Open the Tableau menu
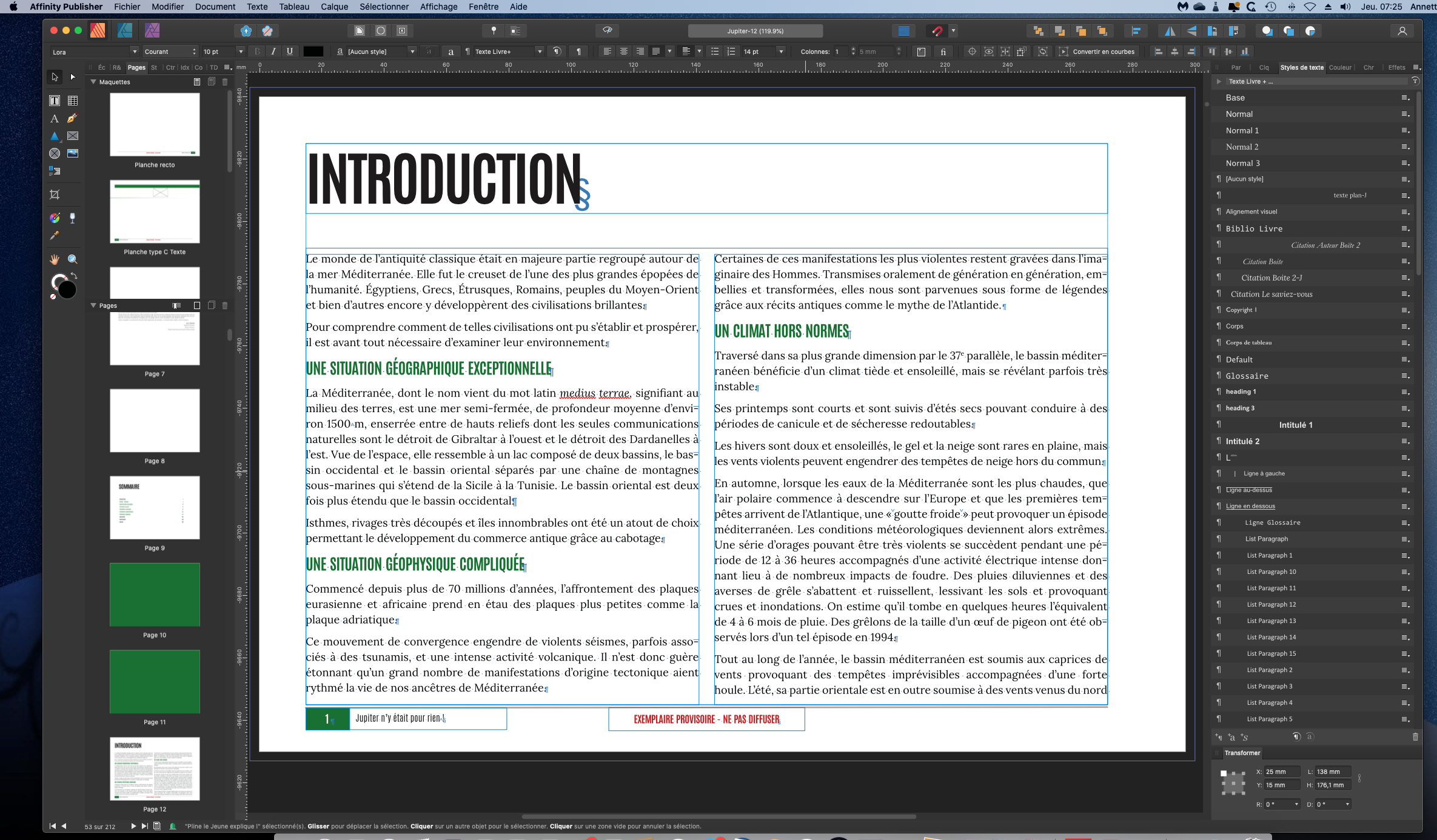Screen dimensions: 1437x840 [x=295, y=7]
